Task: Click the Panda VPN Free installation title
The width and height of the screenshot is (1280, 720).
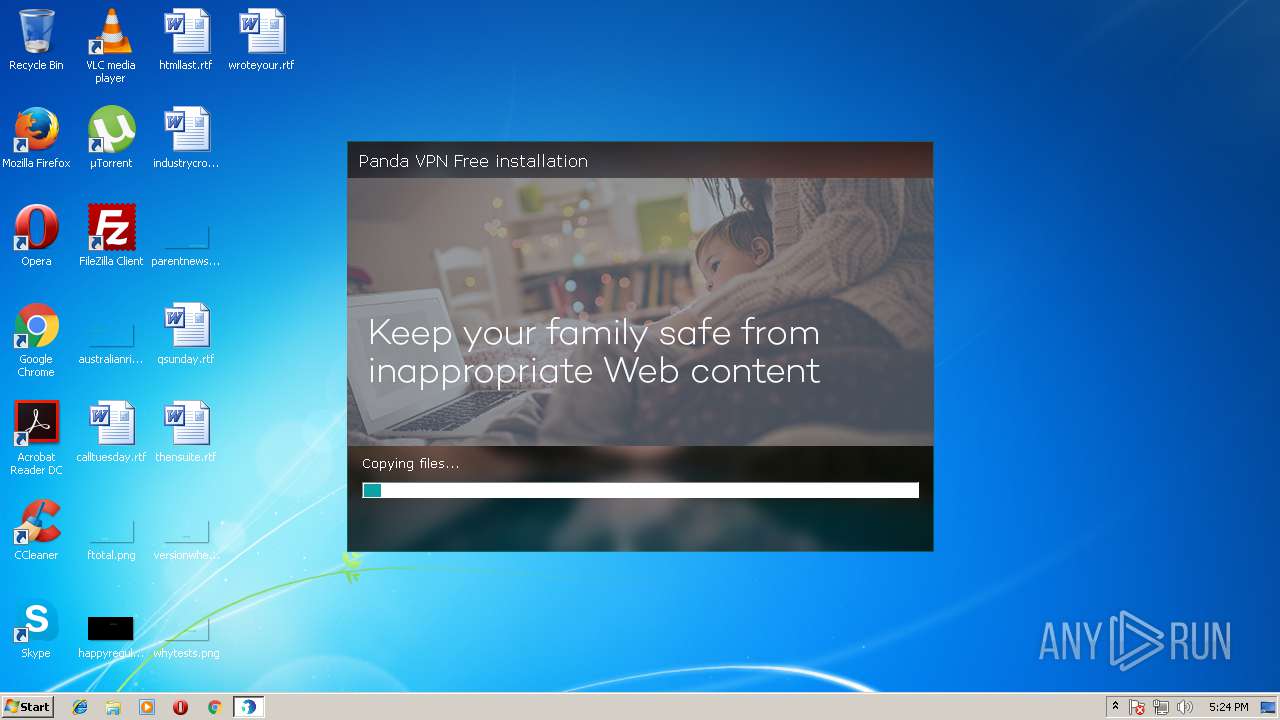Action: tap(473, 161)
